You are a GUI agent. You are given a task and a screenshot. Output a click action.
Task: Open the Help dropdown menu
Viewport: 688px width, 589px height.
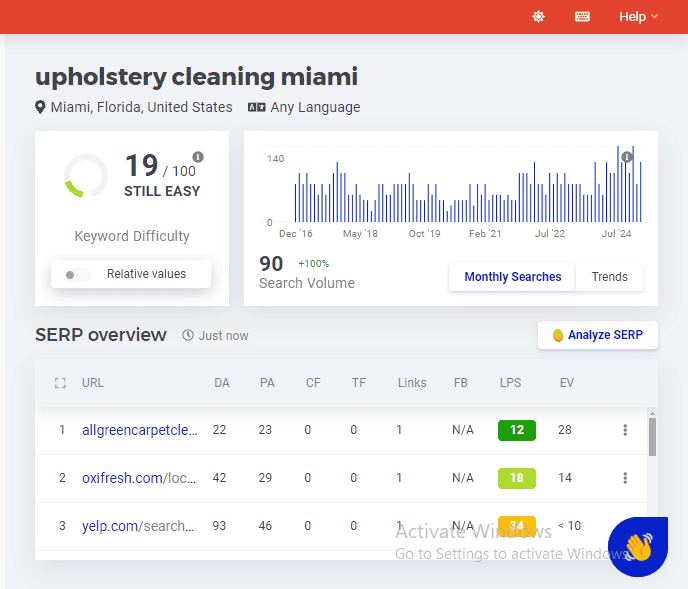(x=638, y=17)
